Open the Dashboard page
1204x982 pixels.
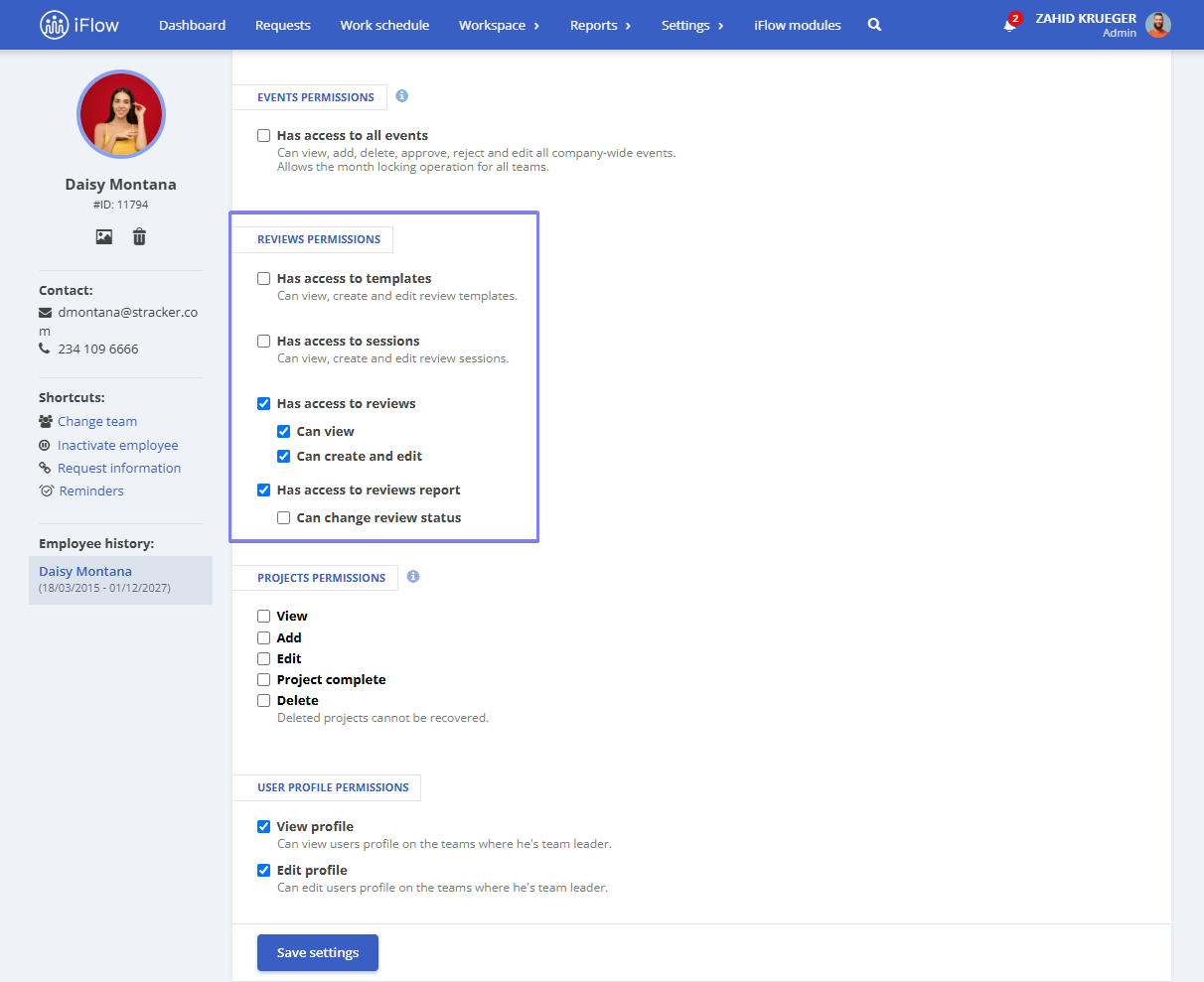192,25
